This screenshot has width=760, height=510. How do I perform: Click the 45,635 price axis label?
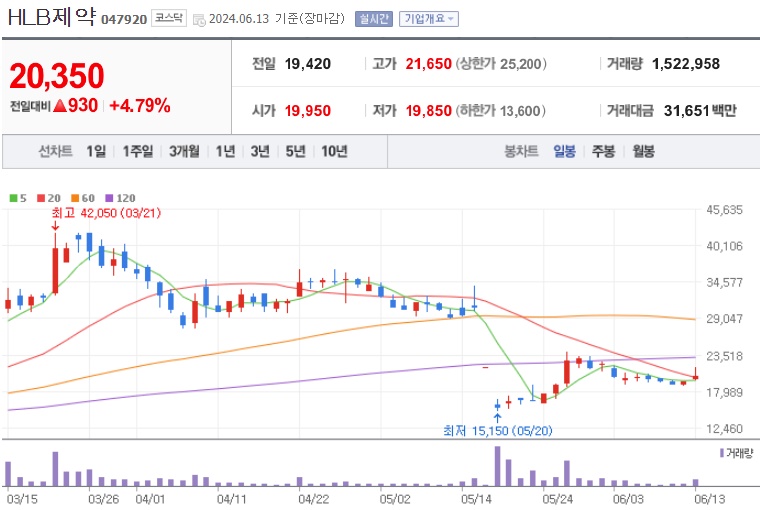click(x=724, y=210)
